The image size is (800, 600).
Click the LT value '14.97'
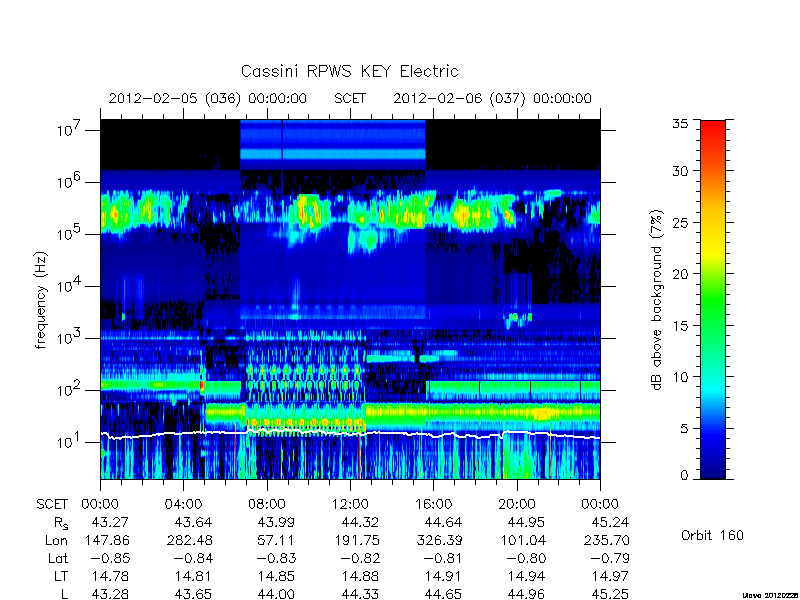(610, 576)
